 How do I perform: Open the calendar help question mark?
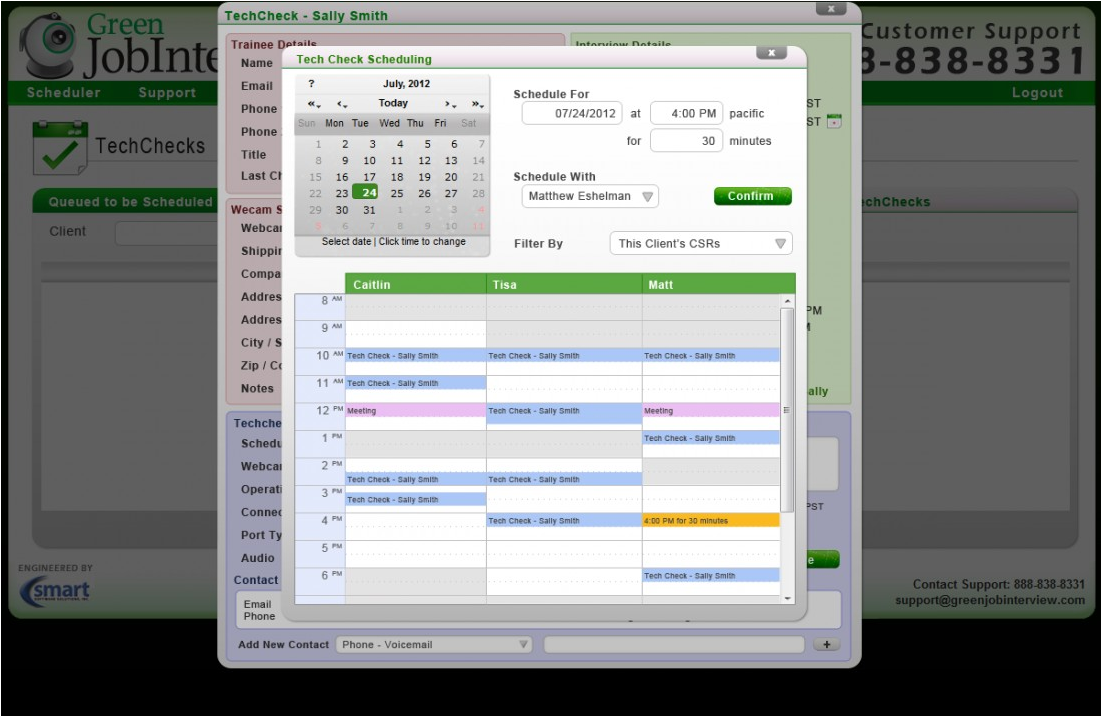(311, 84)
